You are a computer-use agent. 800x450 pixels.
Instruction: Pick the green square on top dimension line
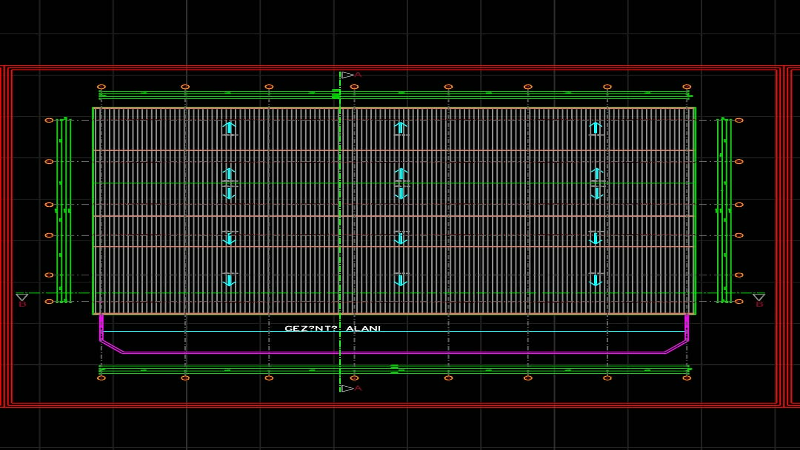pos(337,94)
